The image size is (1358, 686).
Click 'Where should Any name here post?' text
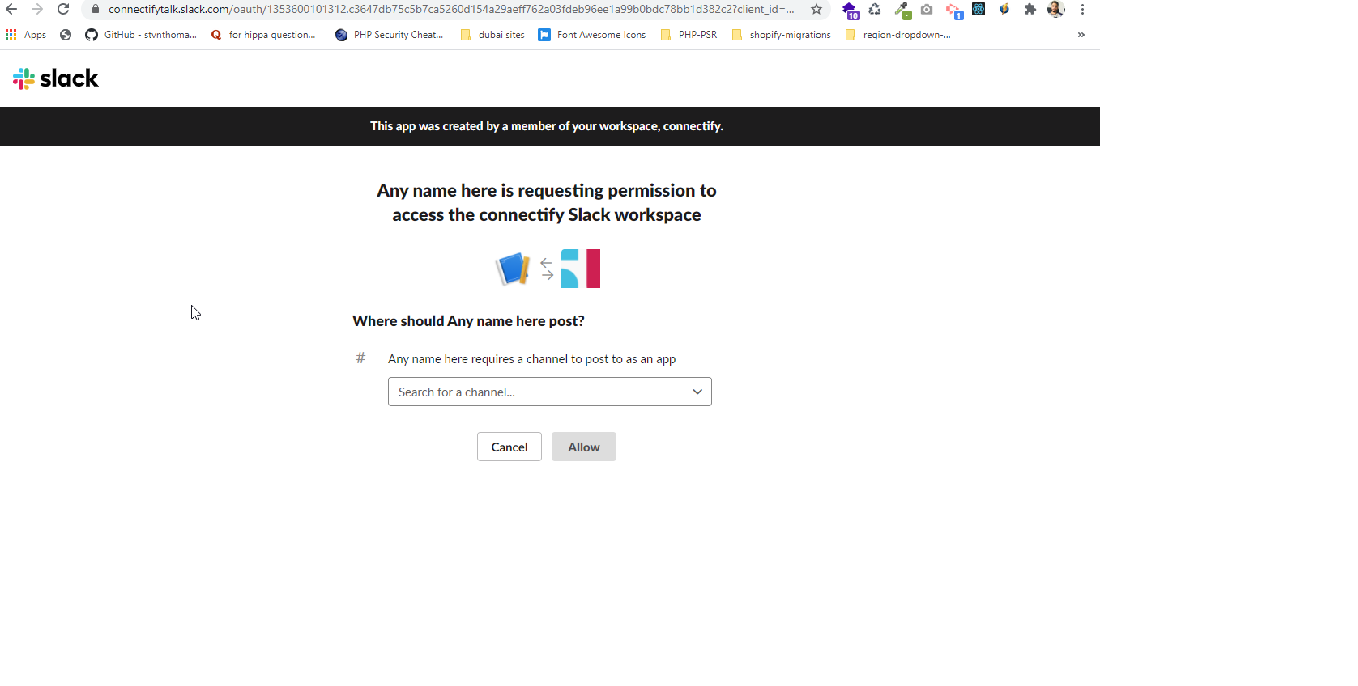(x=468, y=321)
